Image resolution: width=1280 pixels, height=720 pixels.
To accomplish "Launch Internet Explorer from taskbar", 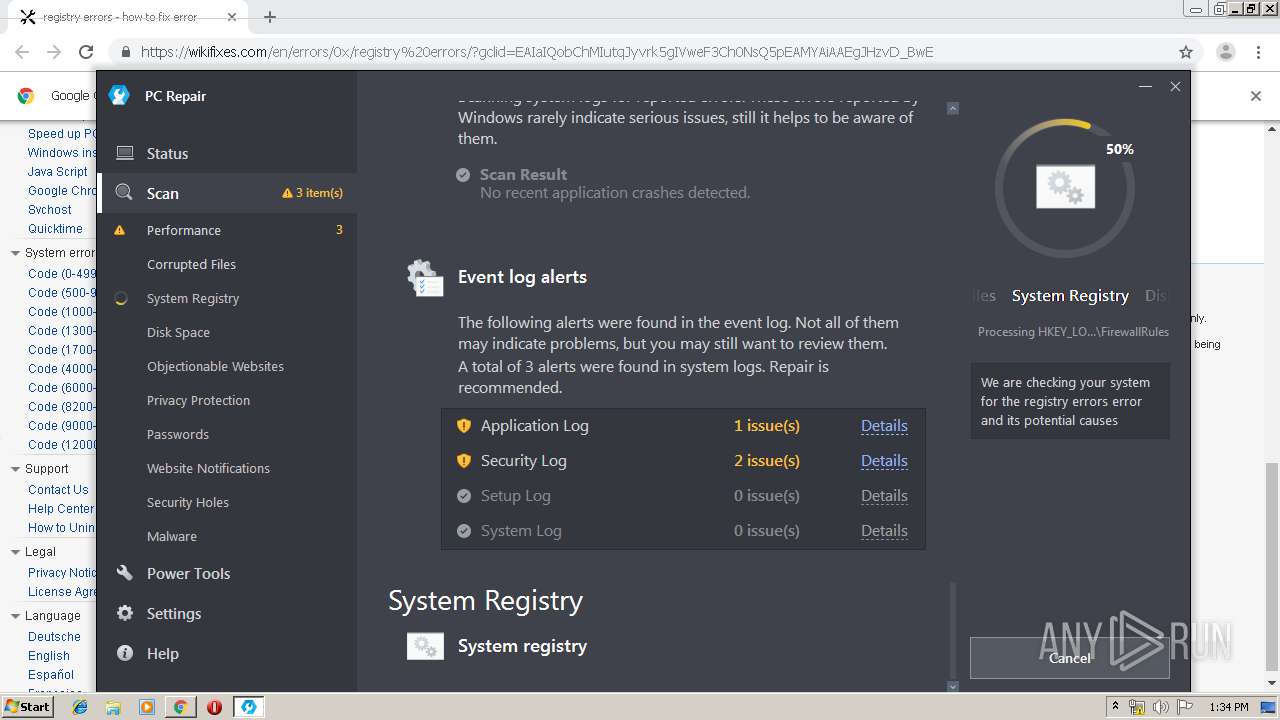I will 80,707.
